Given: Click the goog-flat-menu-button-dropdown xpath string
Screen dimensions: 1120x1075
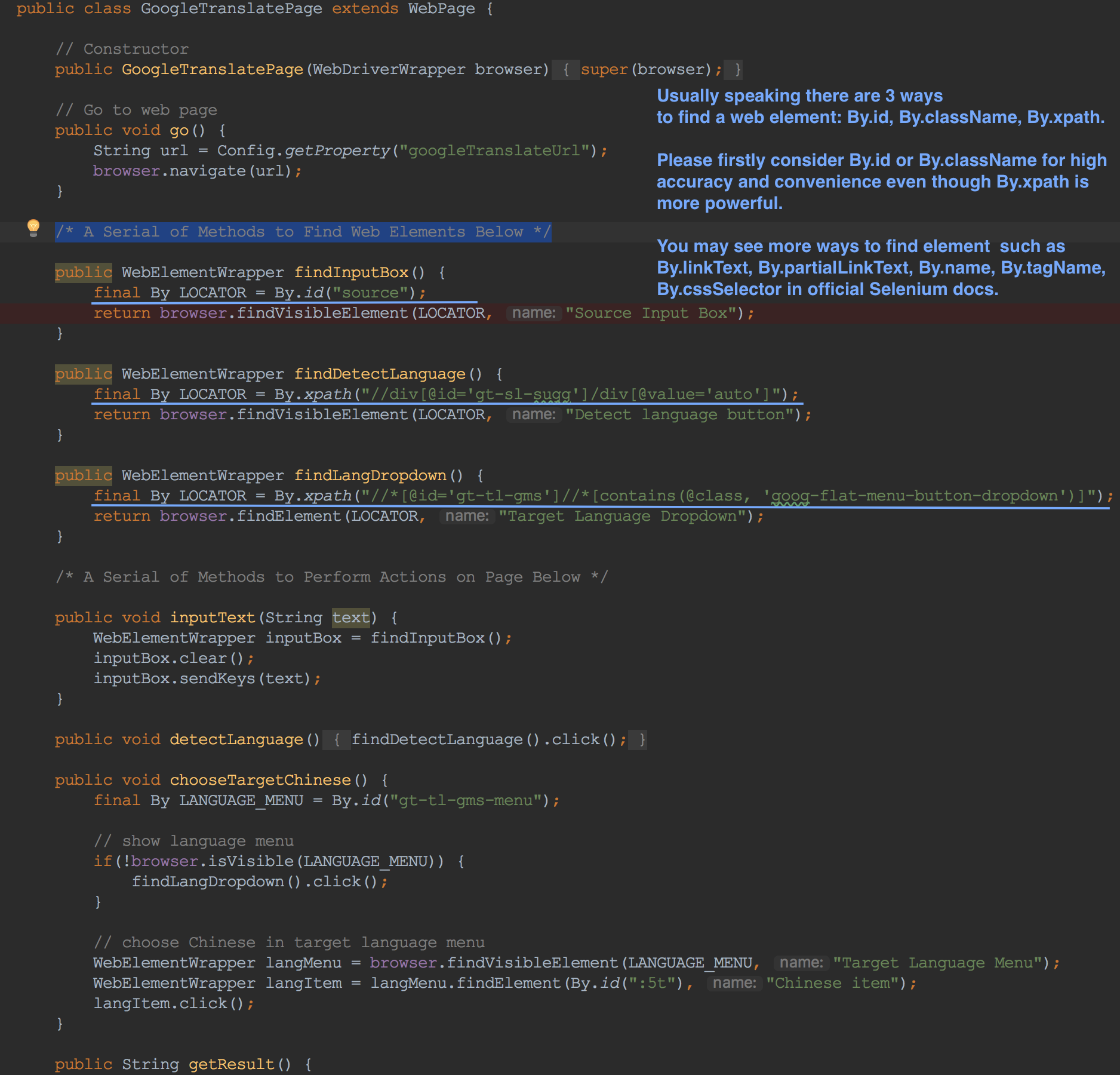Looking at the screenshot, I should click(729, 496).
